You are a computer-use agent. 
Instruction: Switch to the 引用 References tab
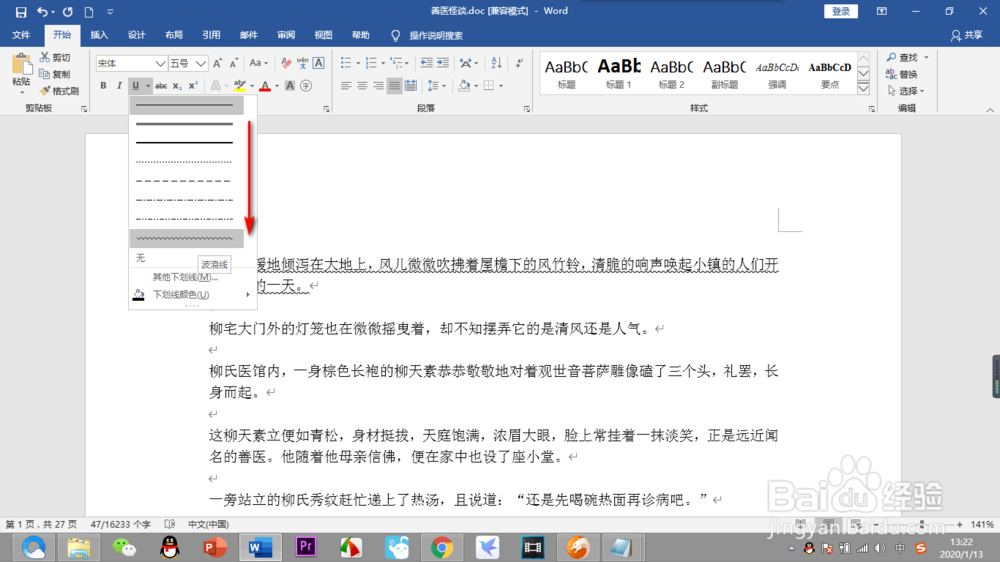211,35
